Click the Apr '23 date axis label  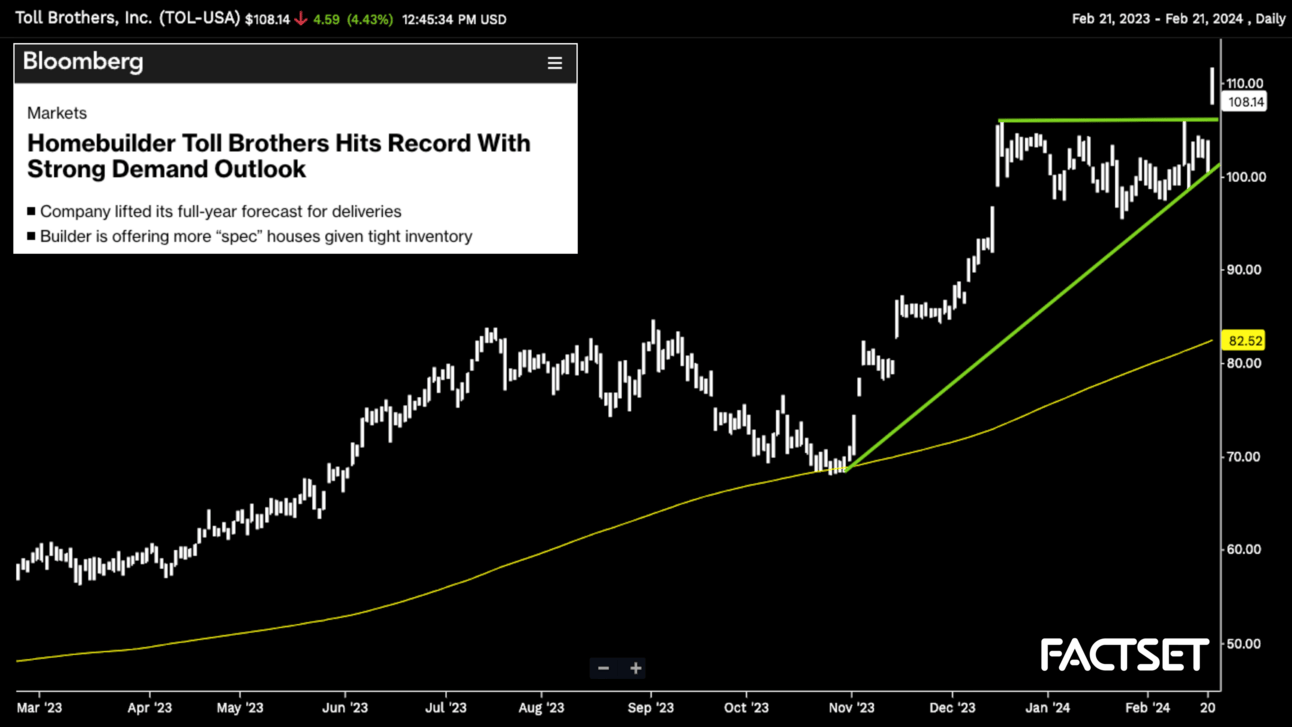tap(149, 708)
